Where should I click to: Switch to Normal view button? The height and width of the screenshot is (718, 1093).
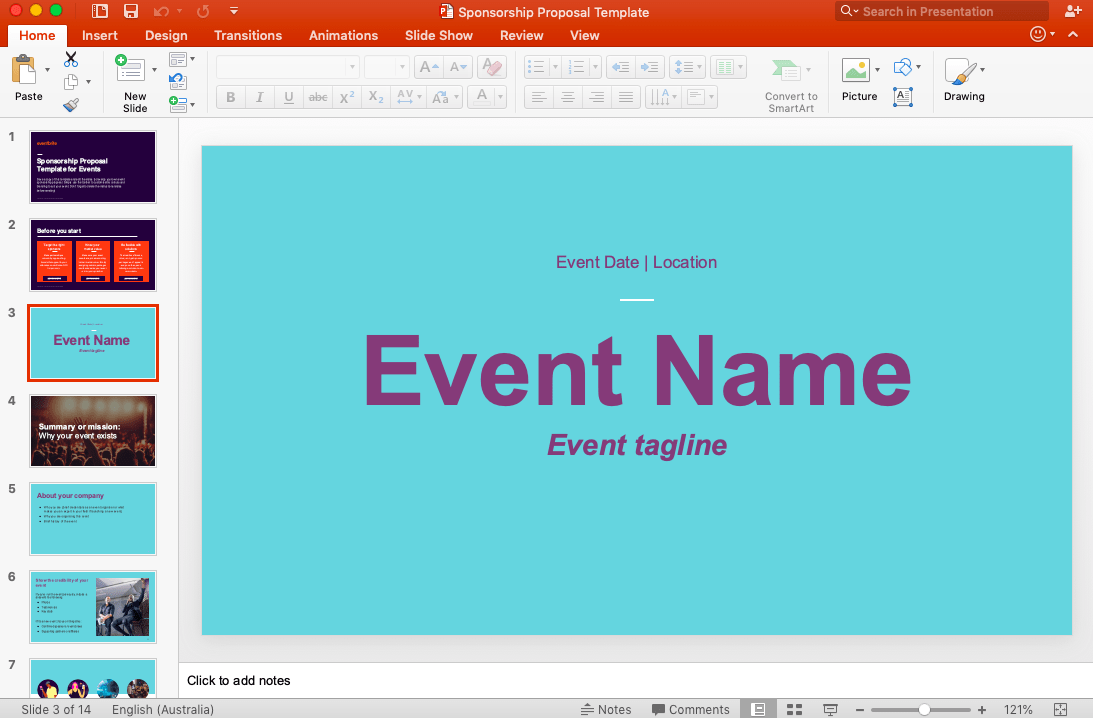(759, 709)
